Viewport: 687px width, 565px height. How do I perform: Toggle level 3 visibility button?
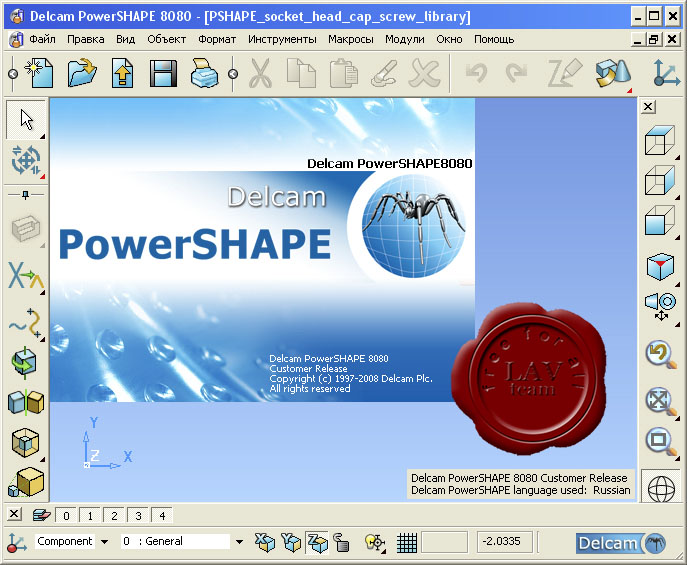pos(138,516)
